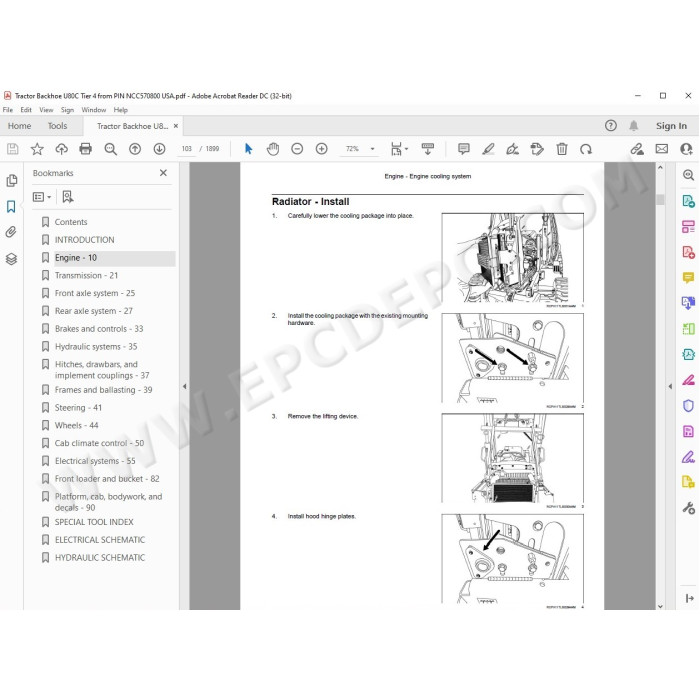Image resolution: width=700 pixels, height=700 pixels.
Task: Open Transmission - 21 bookmark
Action: tap(86, 275)
